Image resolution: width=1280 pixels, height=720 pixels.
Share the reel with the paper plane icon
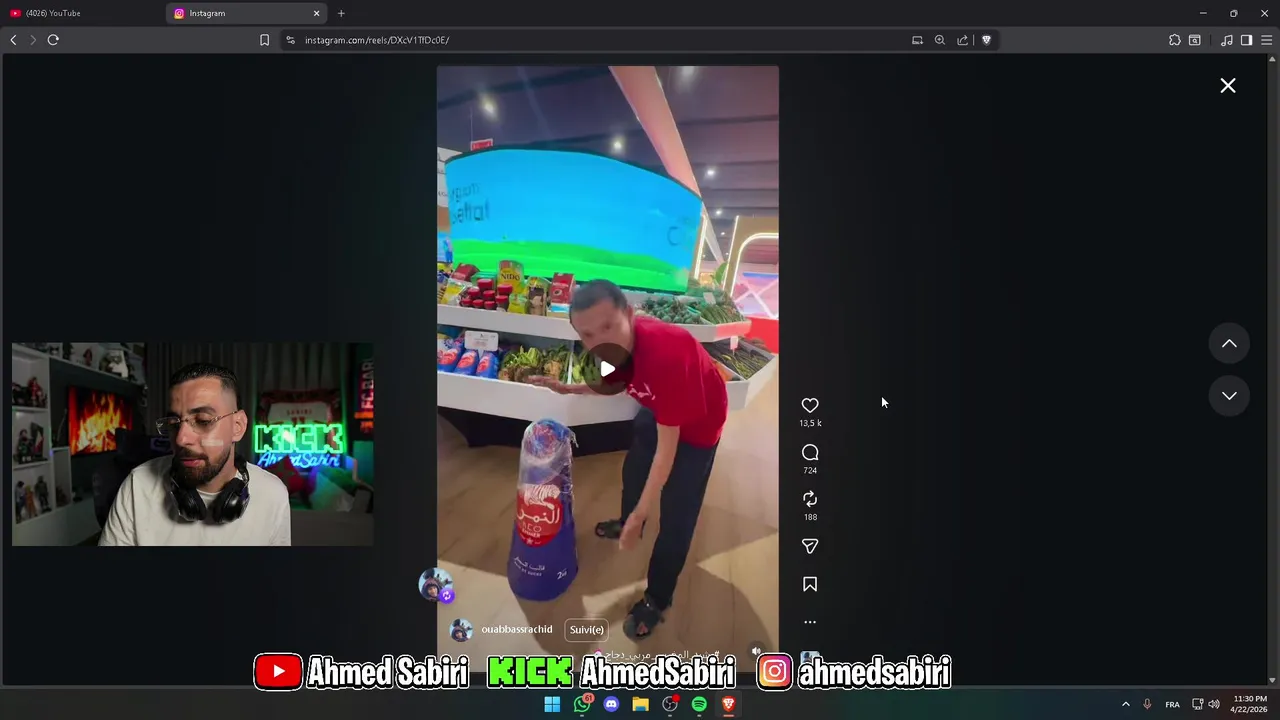coord(810,546)
